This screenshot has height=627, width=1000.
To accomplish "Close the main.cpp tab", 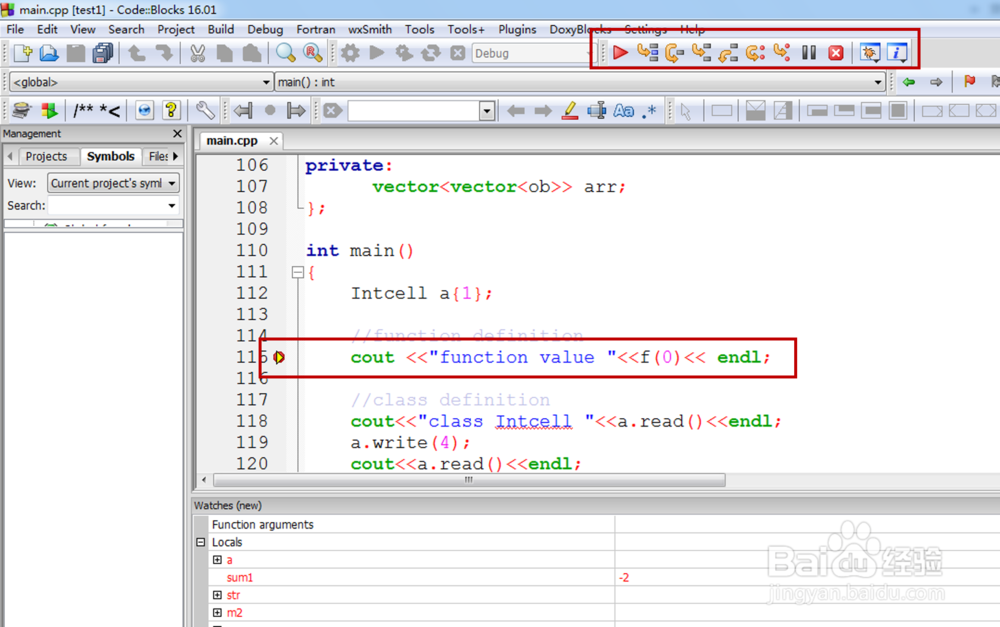I will click(x=274, y=140).
